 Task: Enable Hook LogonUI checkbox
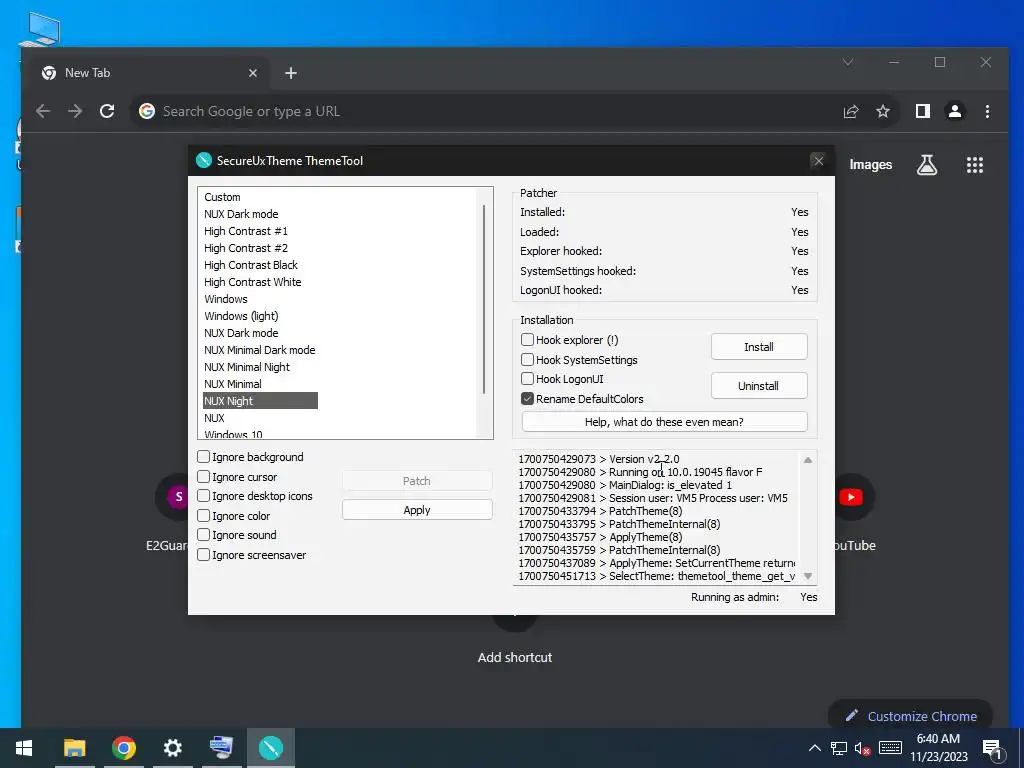pos(528,379)
